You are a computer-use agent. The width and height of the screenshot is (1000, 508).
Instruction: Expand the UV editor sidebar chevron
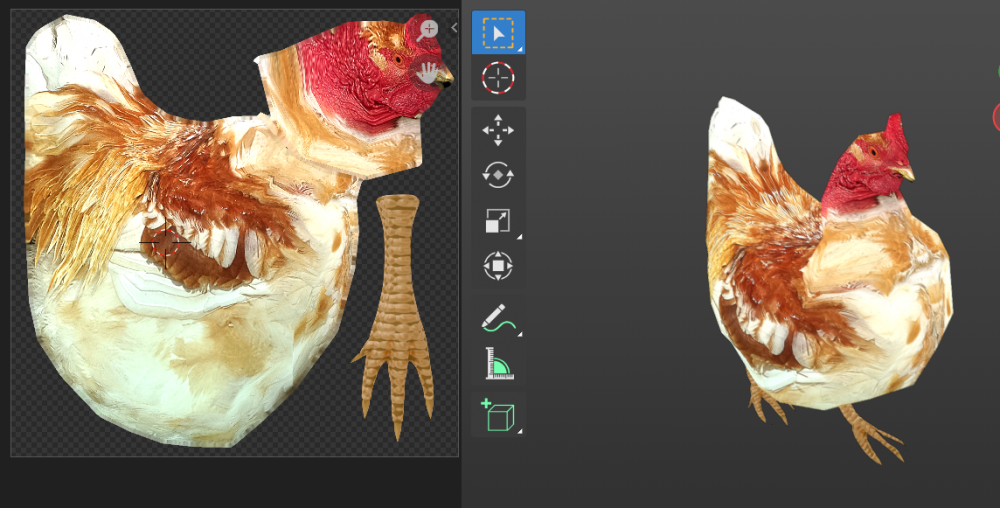click(x=454, y=28)
